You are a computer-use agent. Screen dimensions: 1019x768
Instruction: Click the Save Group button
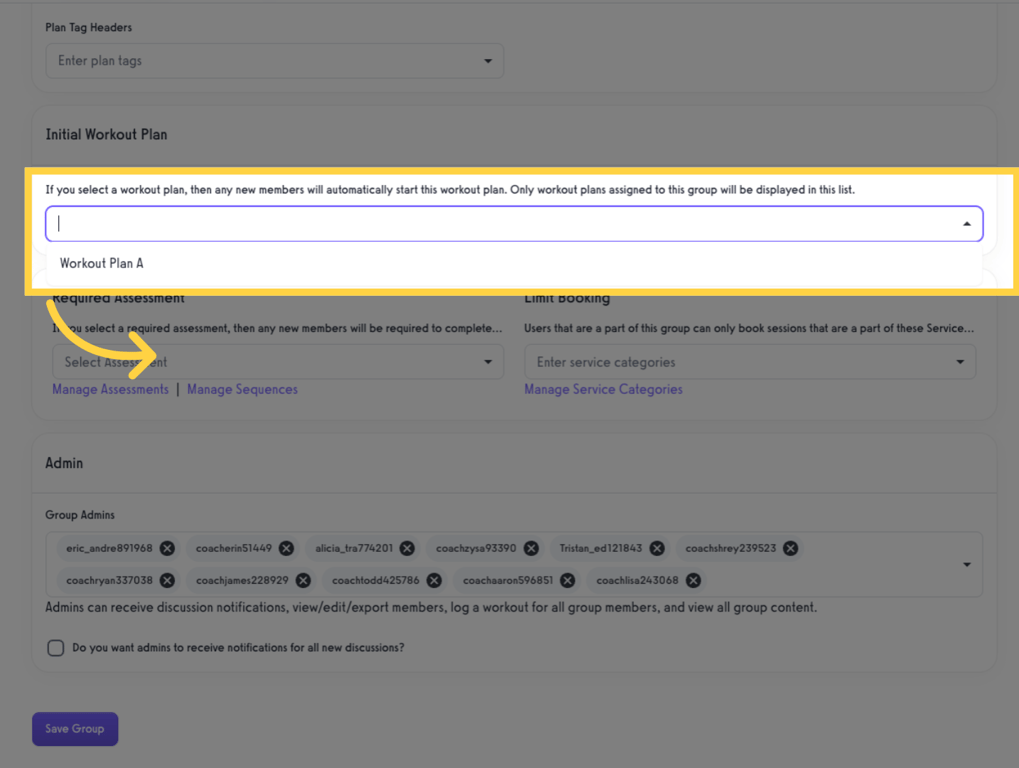coord(74,729)
